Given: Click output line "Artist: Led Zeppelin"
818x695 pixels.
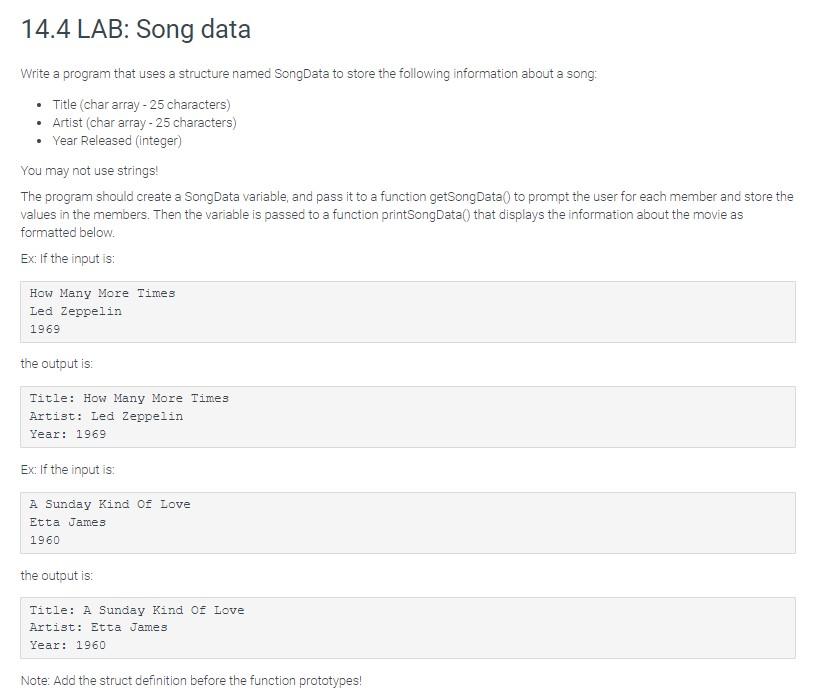Looking at the screenshot, I should click(106, 416).
